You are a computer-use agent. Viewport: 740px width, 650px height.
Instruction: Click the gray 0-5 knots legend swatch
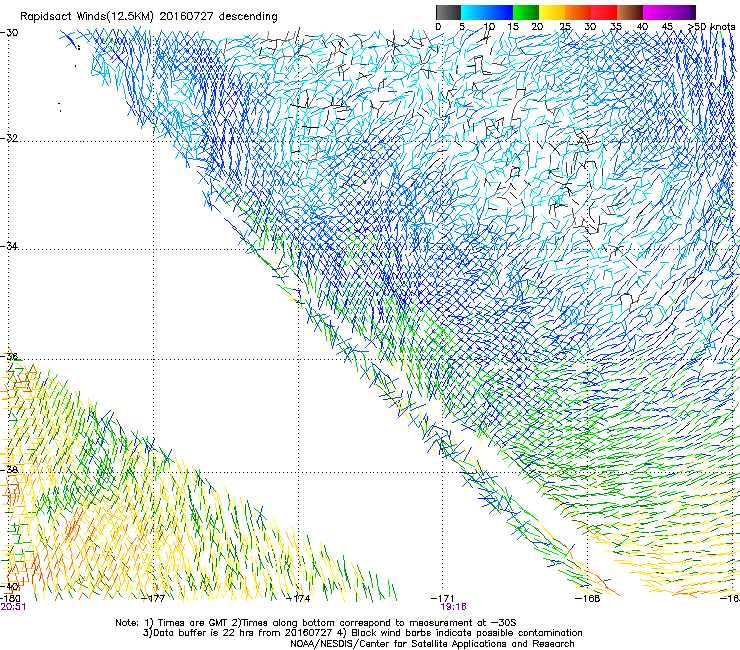click(448, 12)
